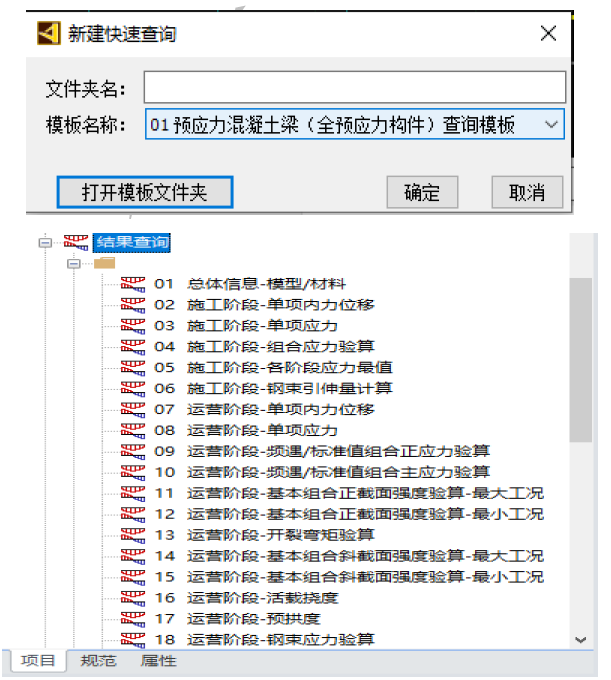
Task: Click icon beside 05 施工阶段-各阶段应力最值
Action: coord(133,368)
